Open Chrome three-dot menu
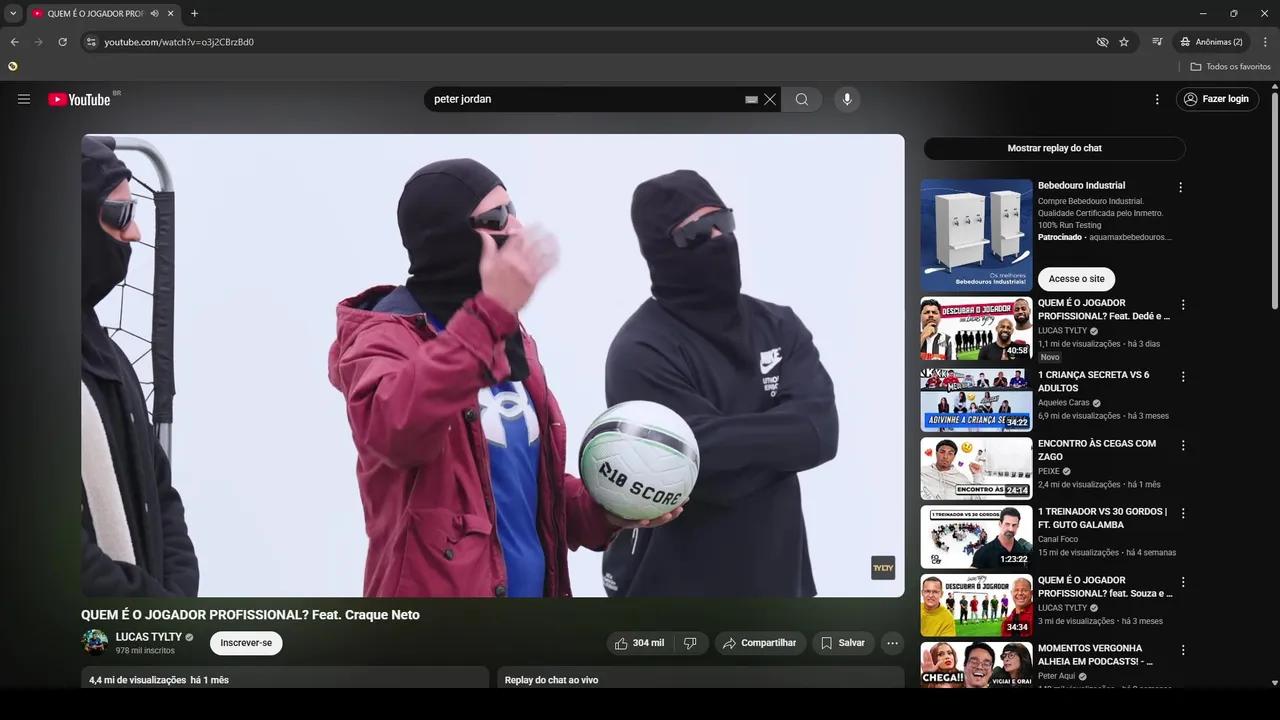 1265,42
